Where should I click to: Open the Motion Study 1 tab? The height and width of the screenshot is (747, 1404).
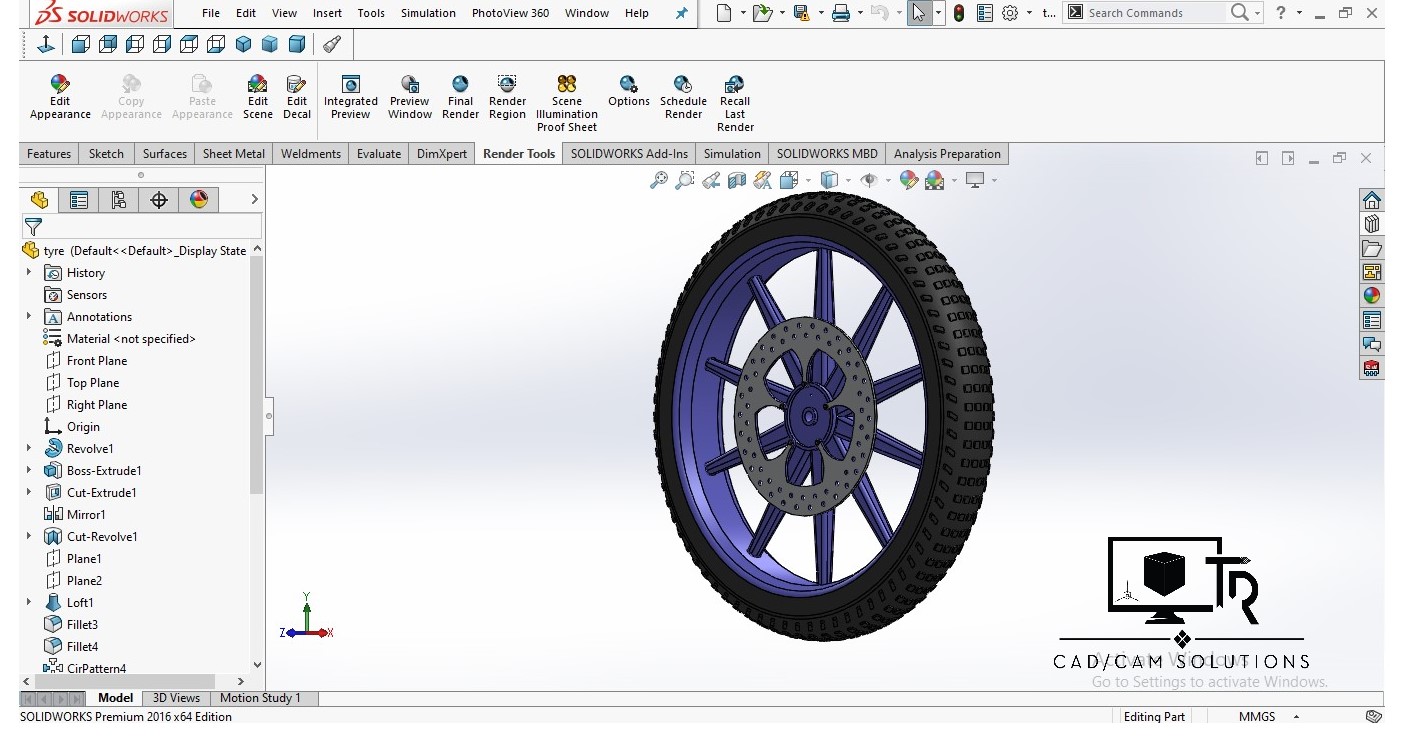(x=260, y=698)
